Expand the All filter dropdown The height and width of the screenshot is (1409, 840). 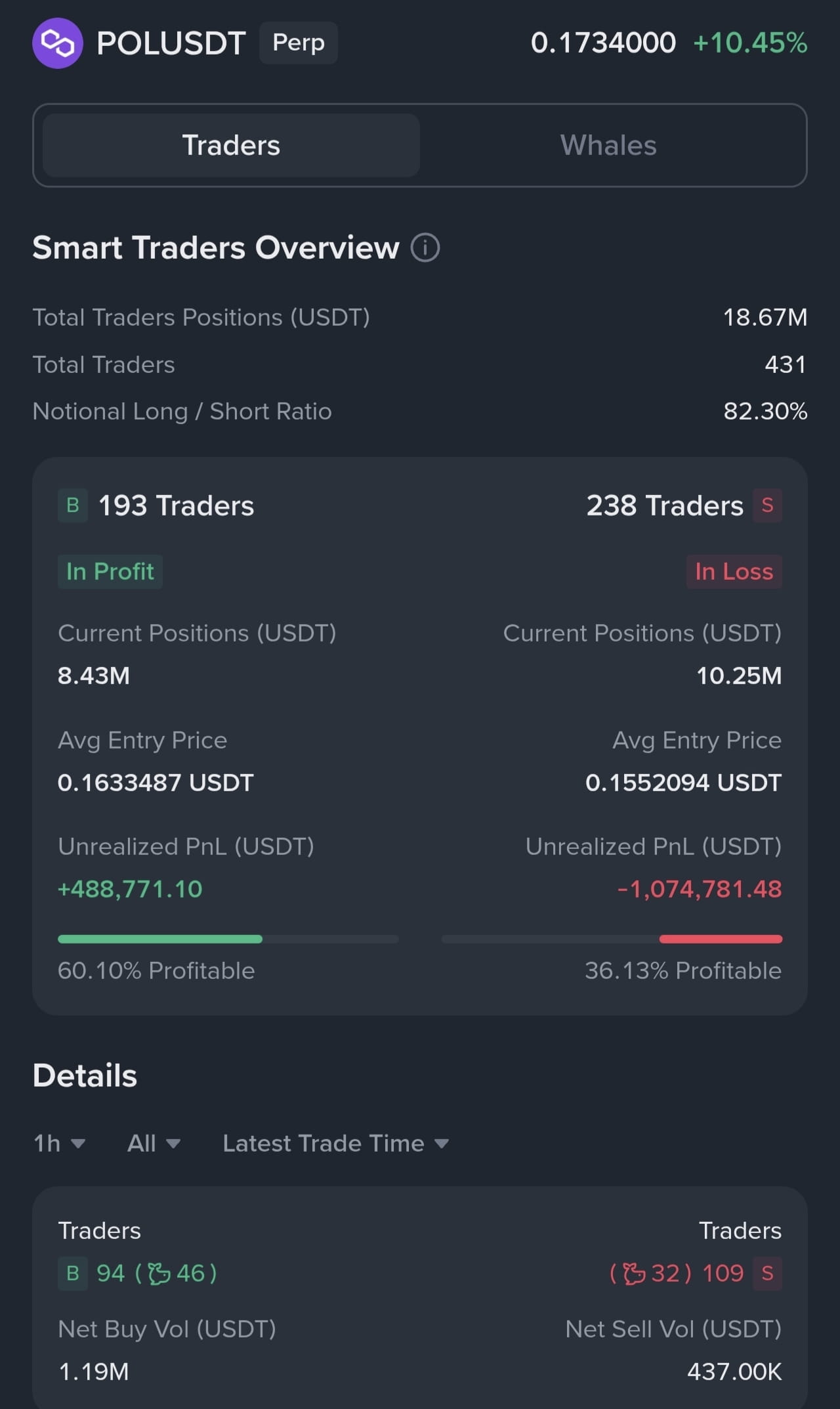[154, 1144]
